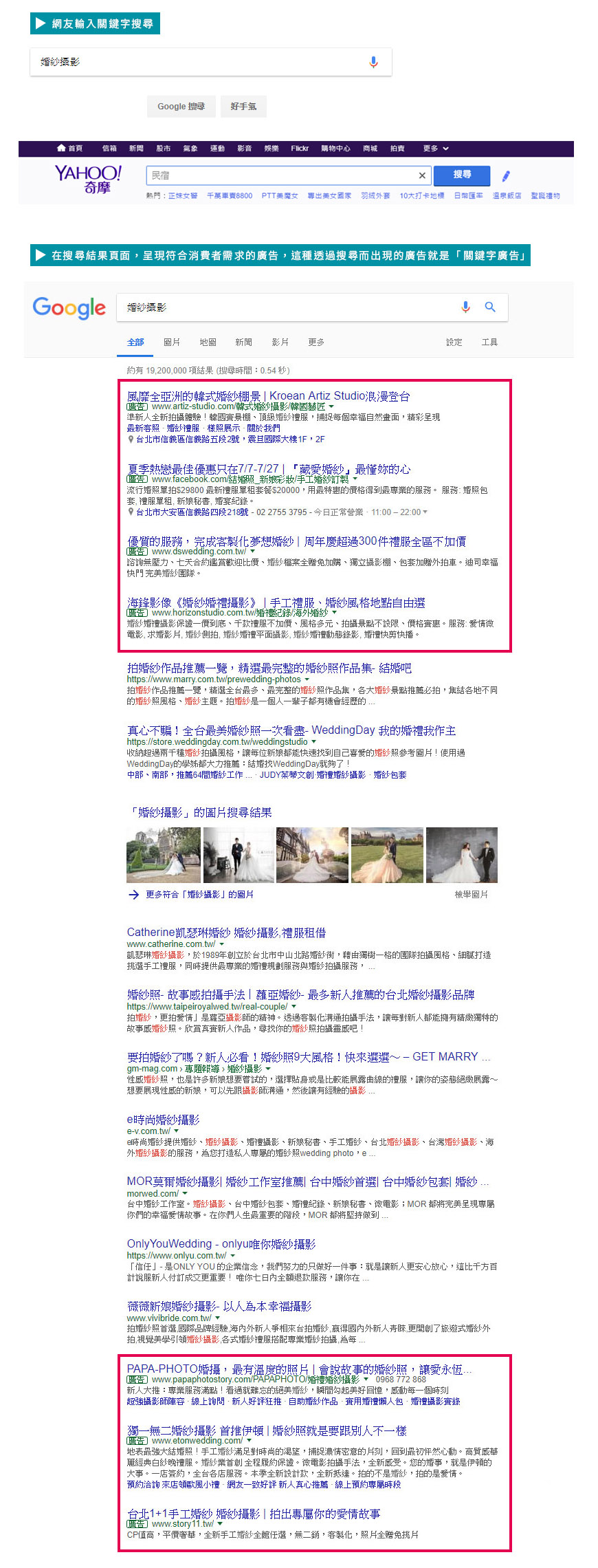Open the second wedding image thumbnail
The image size is (598, 1568).
click(x=239, y=855)
